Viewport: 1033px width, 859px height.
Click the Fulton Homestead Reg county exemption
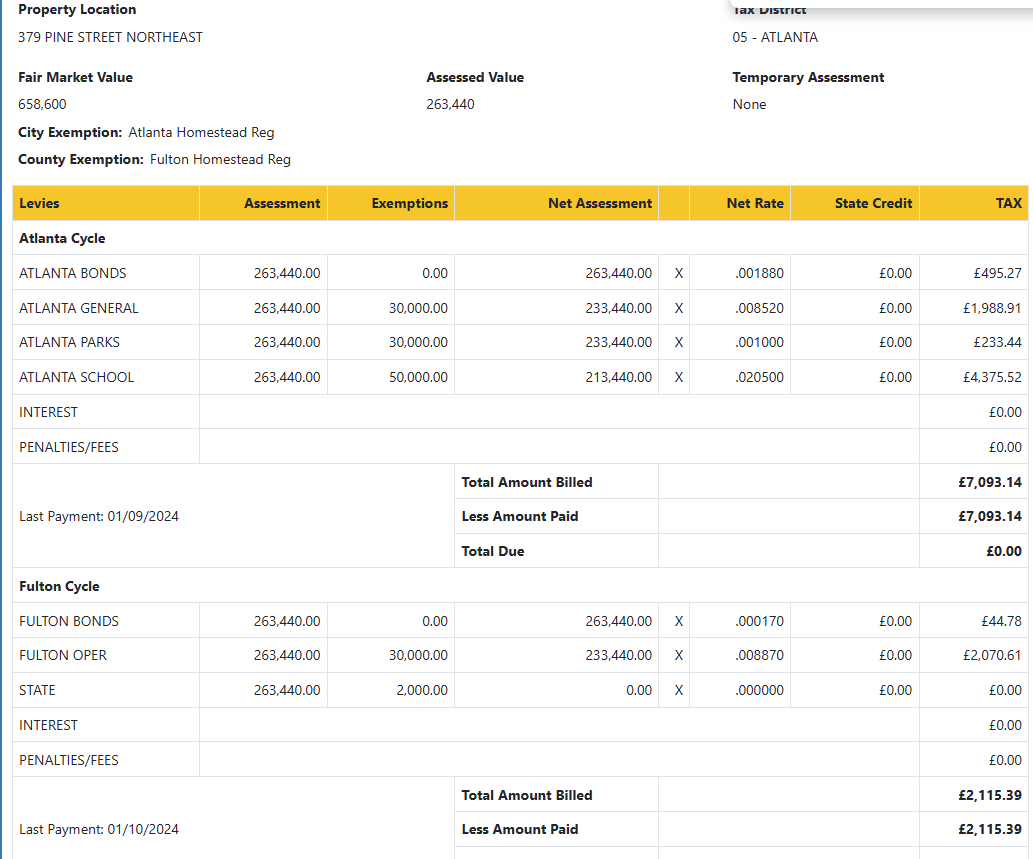pyautogui.click(x=220, y=159)
